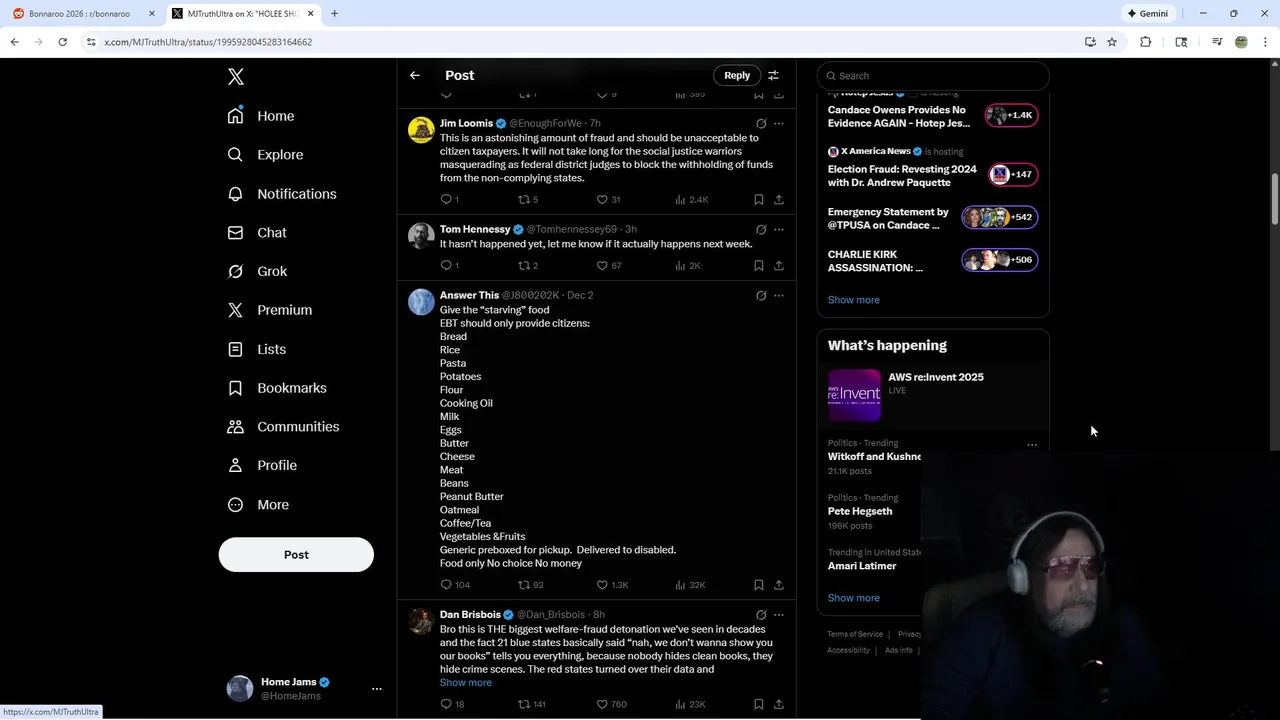Focus the X Search field

933,76
